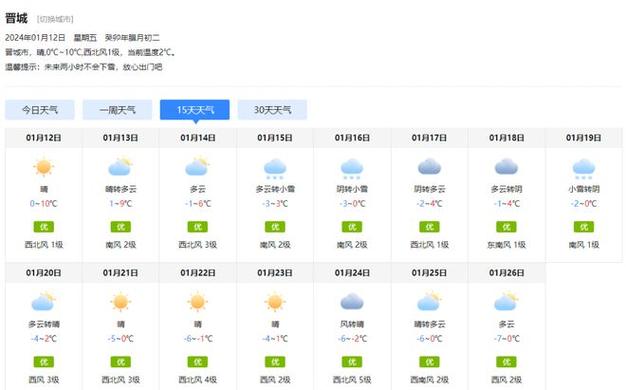626x390 pixels.
Task: Click the snow icon for 01月16日
Action: pos(352,168)
